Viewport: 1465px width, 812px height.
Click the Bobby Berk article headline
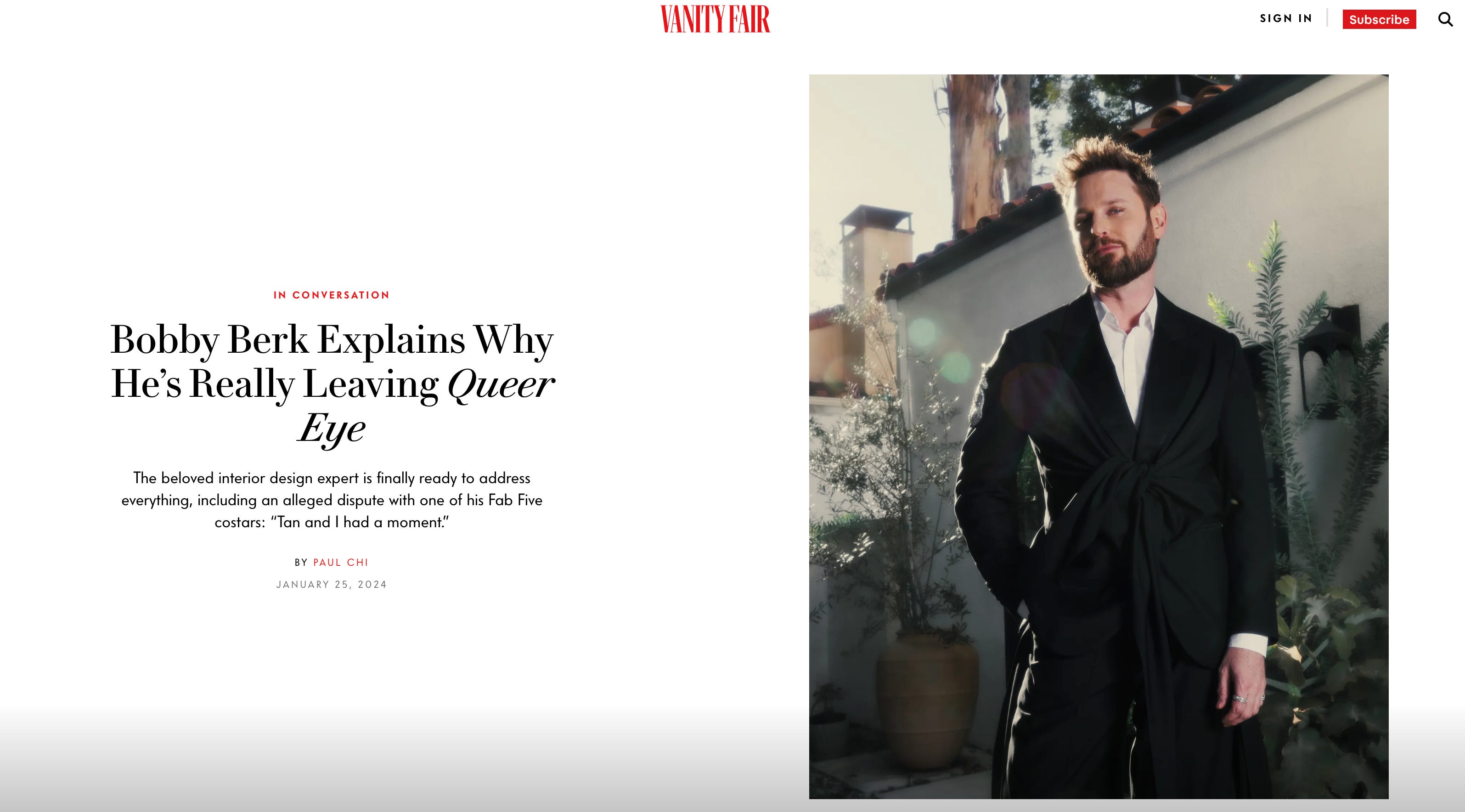pos(332,383)
